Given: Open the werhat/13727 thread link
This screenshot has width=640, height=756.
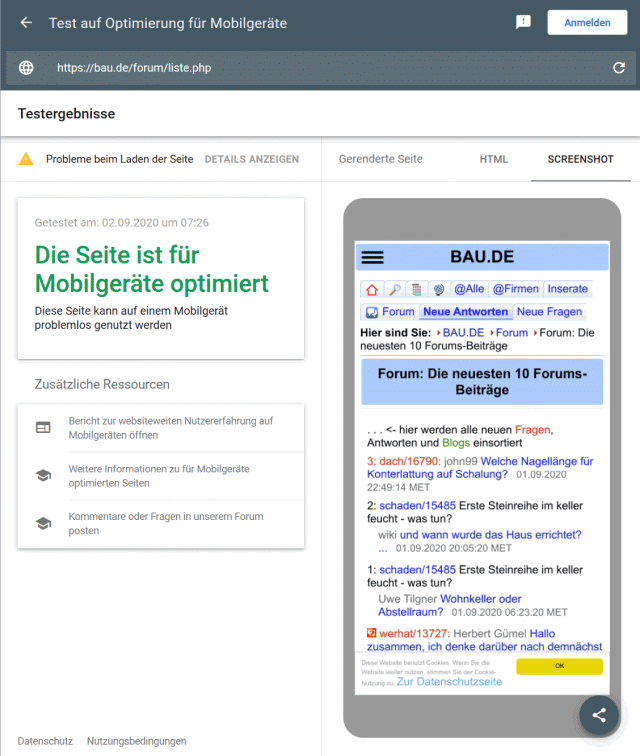Looking at the screenshot, I should coord(414,634).
